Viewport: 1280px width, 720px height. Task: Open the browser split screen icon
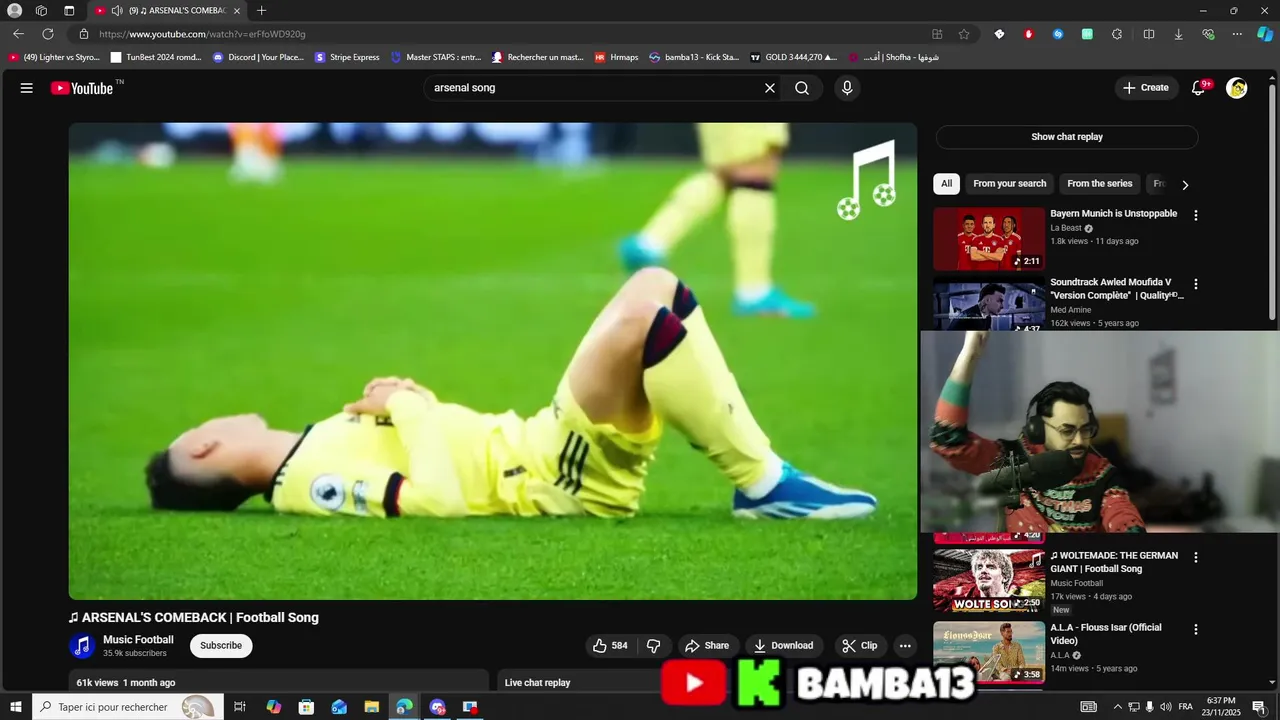(1149, 34)
